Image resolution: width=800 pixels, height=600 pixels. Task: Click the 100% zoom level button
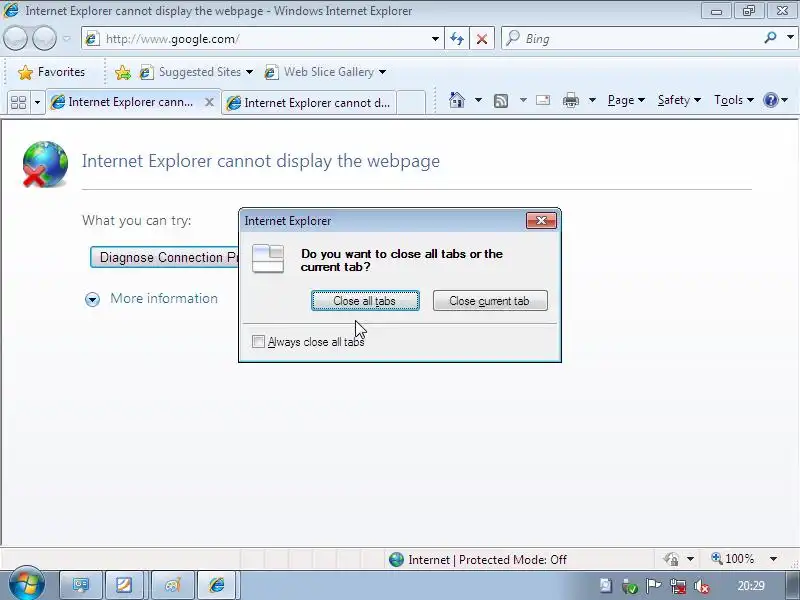pyautogui.click(x=733, y=559)
